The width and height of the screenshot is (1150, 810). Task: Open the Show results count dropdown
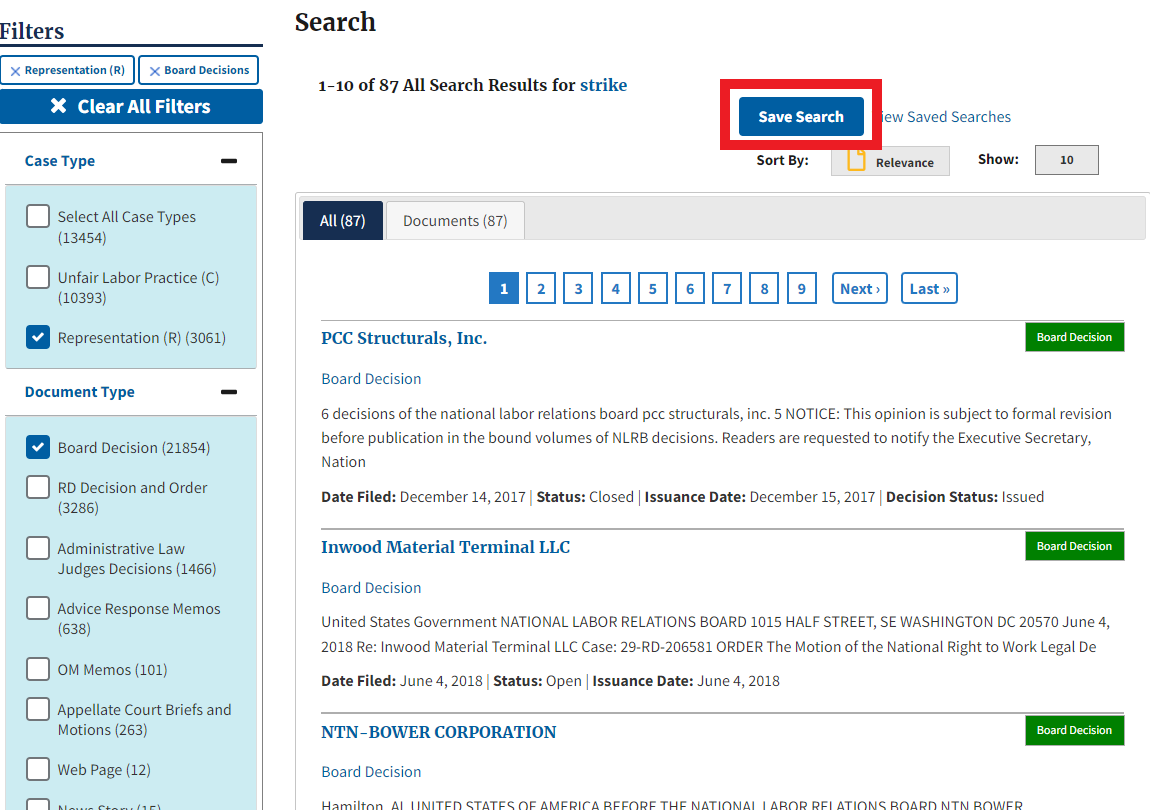click(1066, 160)
